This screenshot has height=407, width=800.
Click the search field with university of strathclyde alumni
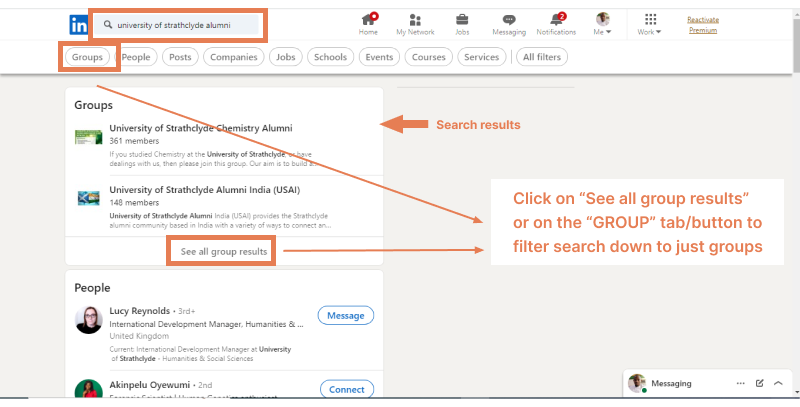[x=176, y=24]
